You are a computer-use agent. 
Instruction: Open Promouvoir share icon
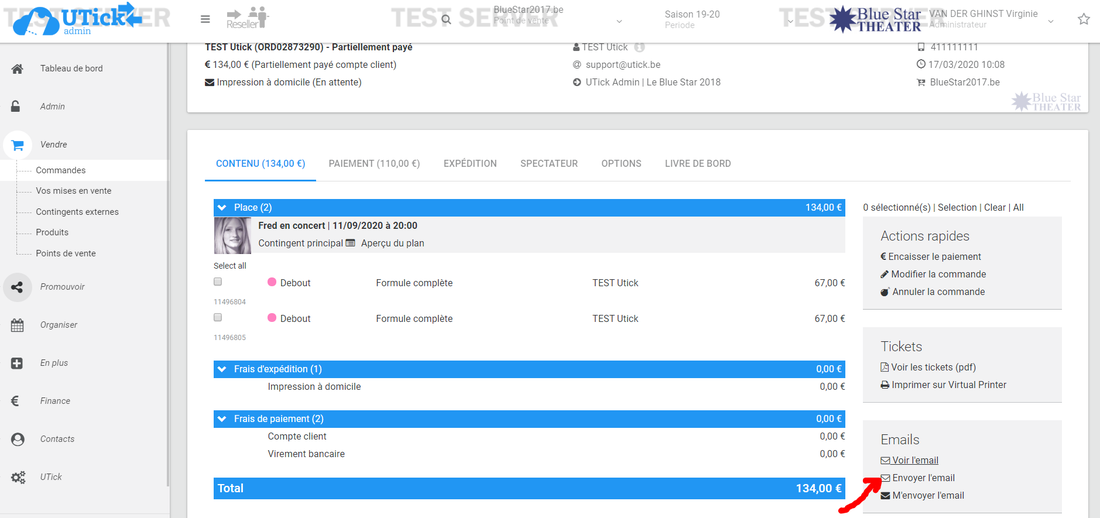pyautogui.click(x=17, y=287)
